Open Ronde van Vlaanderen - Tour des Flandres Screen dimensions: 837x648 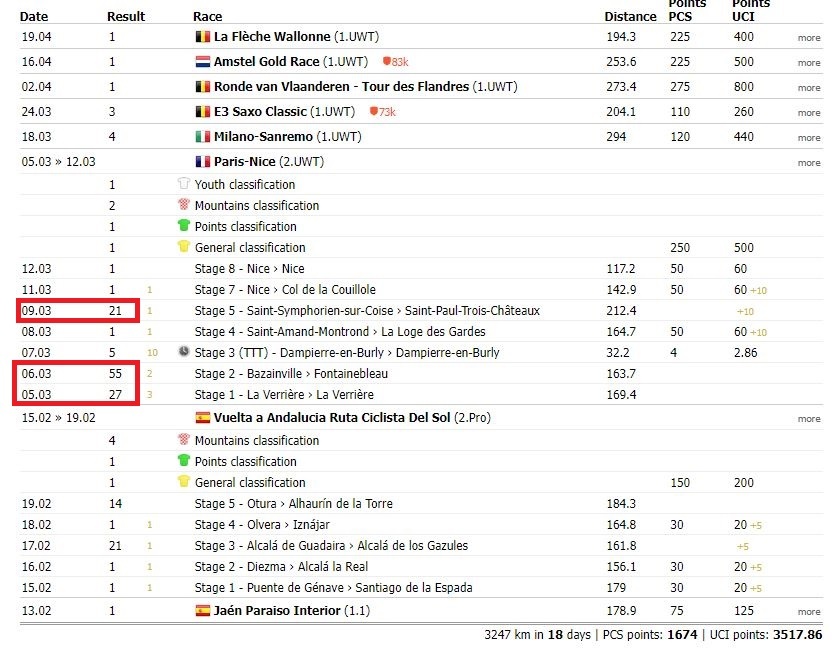point(342,87)
